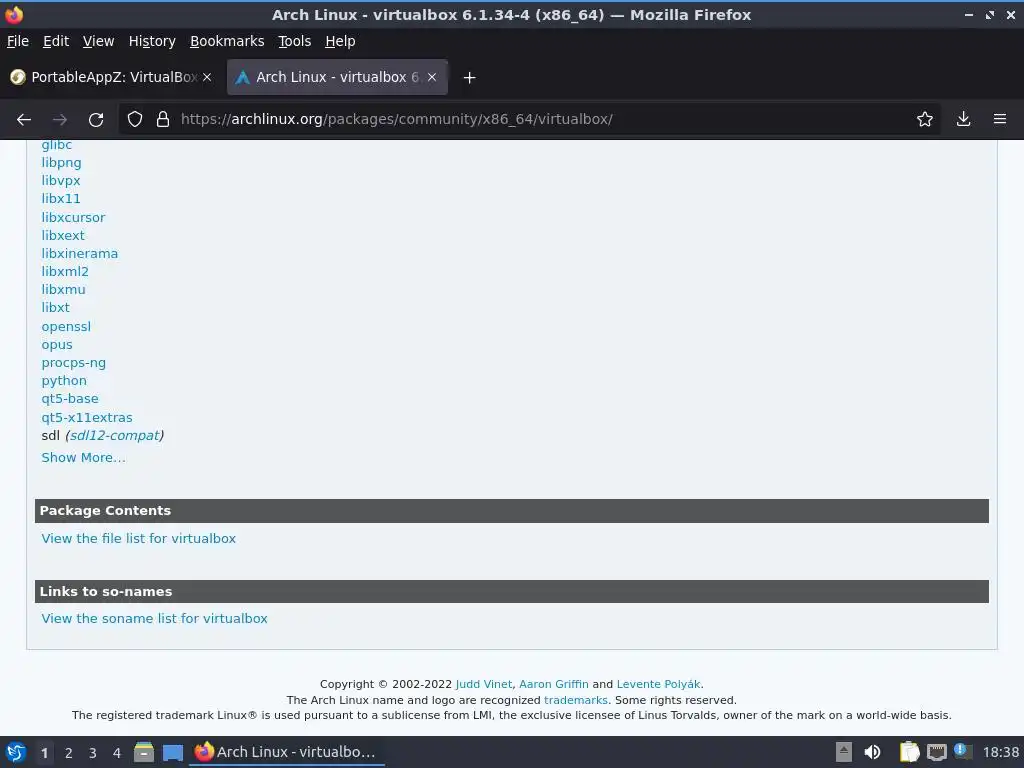Open Judd Vinet copyright link
Viewport: 1024px width, 768px height.
(484, 684)
